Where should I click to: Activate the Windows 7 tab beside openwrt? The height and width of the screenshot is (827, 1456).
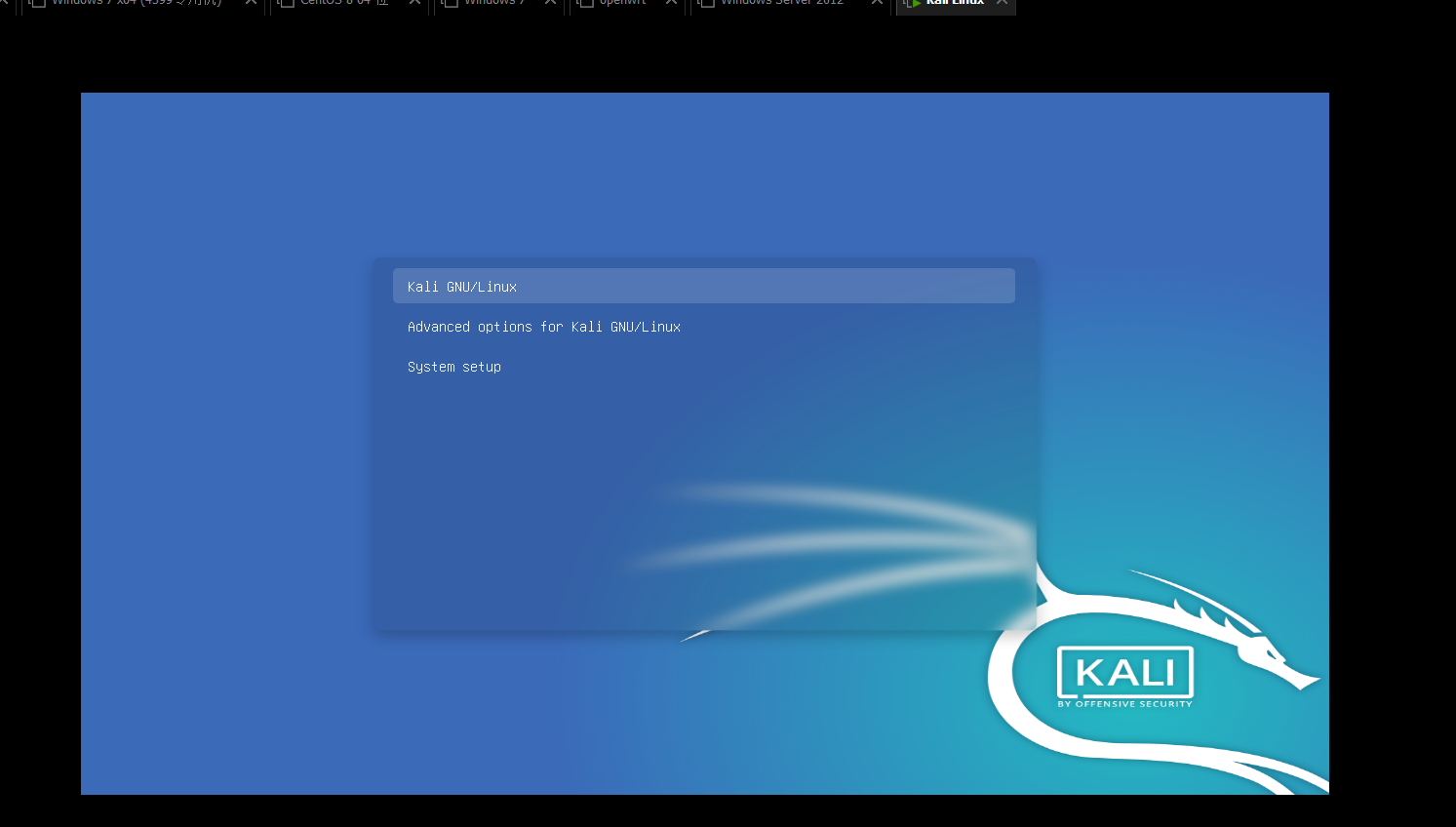pos(493,3)
